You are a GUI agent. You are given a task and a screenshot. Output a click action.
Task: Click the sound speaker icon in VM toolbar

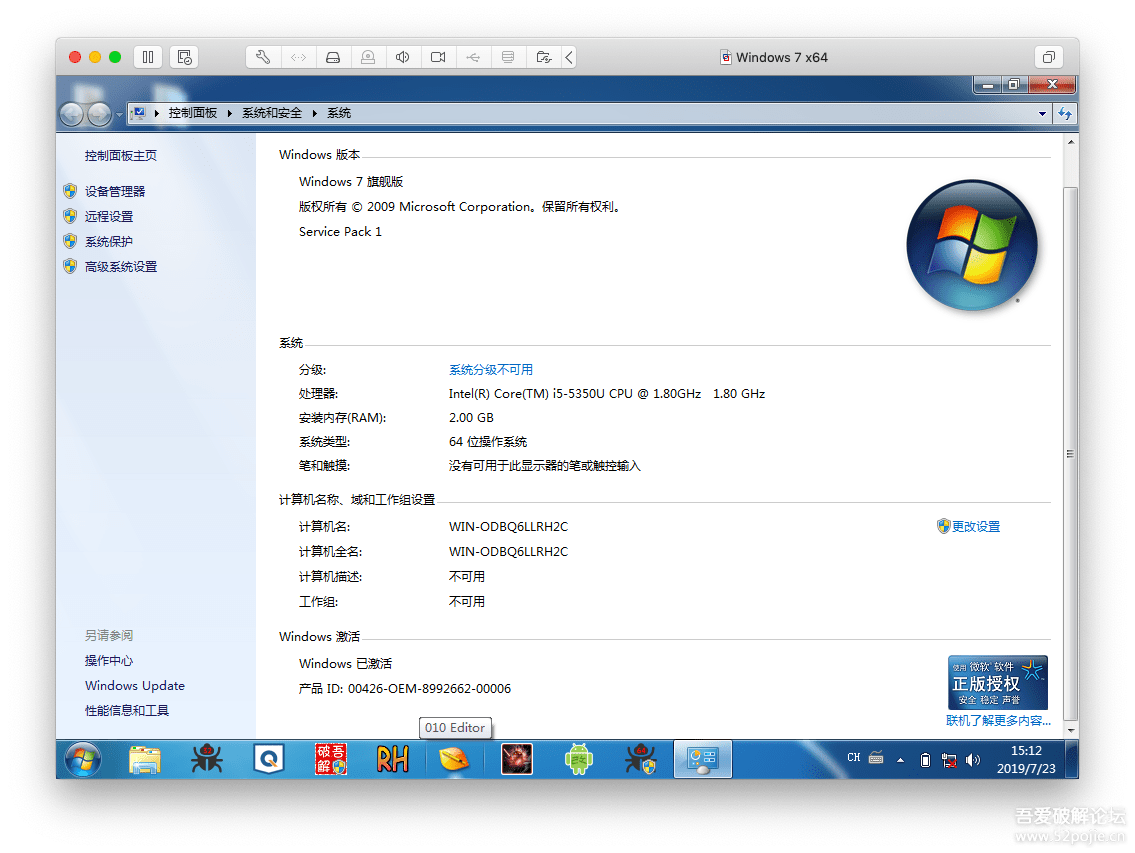pyautogui.click(x=403, y=57)
